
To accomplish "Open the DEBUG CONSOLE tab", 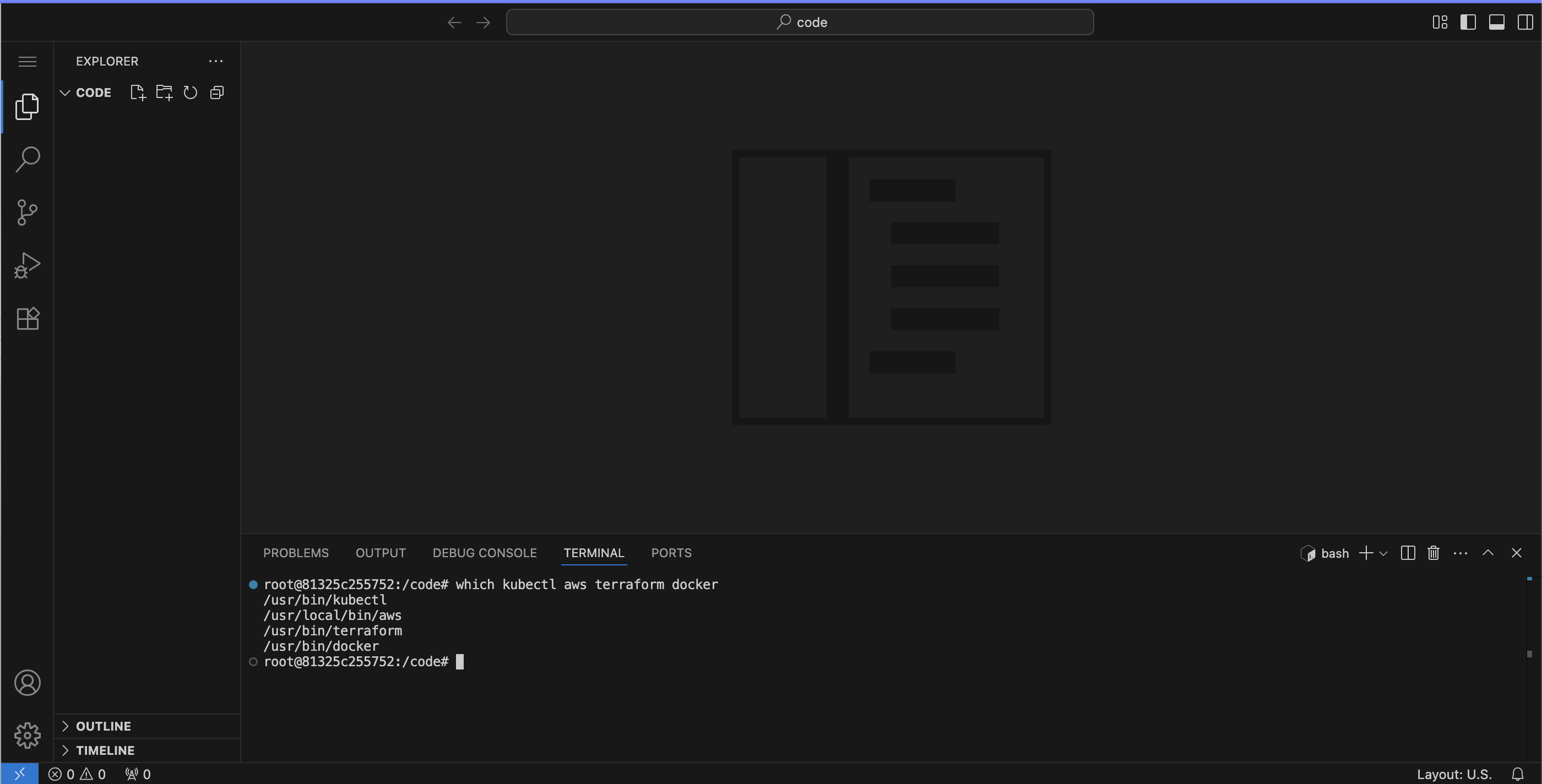I will [485, 552].
